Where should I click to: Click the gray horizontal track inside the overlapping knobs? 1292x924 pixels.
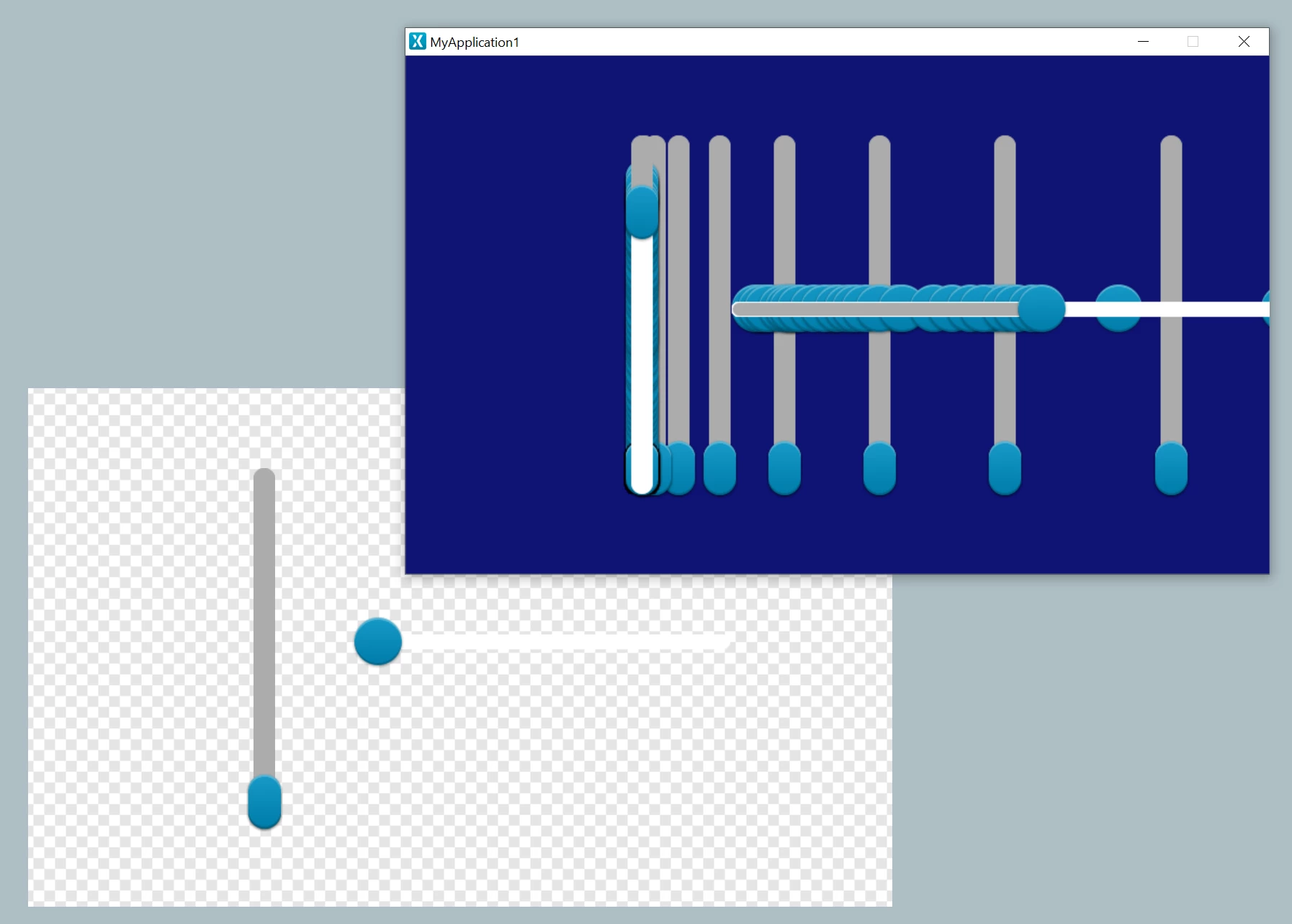(x=876, y=310)
